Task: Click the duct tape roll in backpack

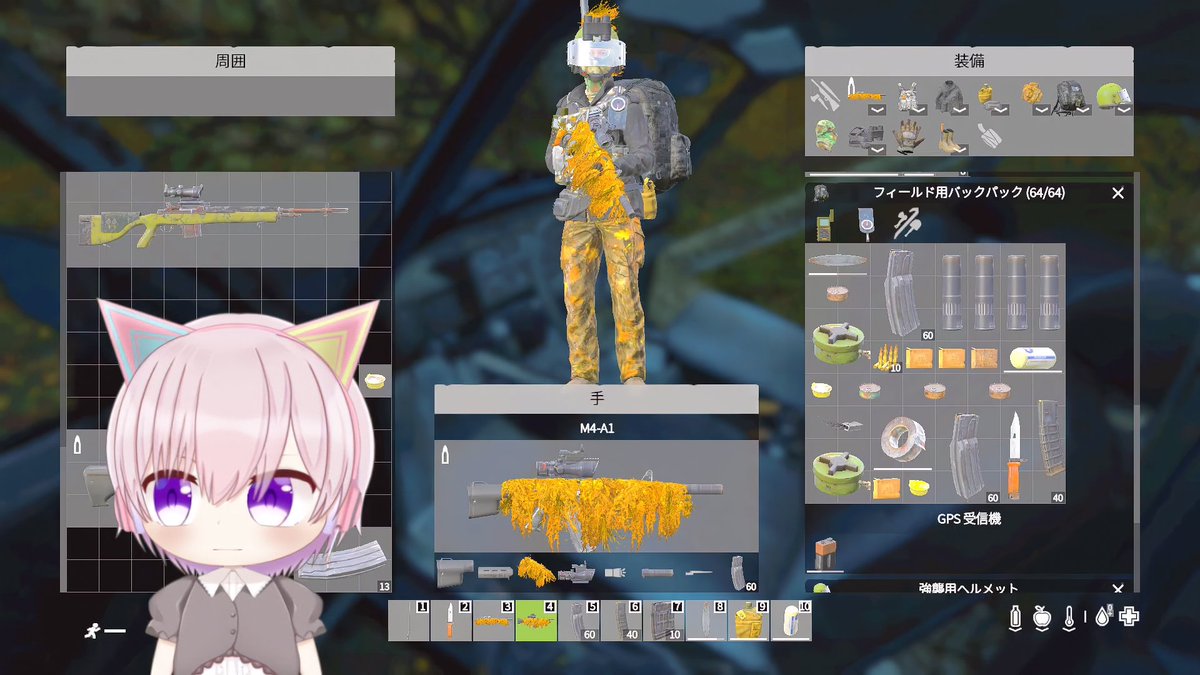Action: tap(902, 440)
